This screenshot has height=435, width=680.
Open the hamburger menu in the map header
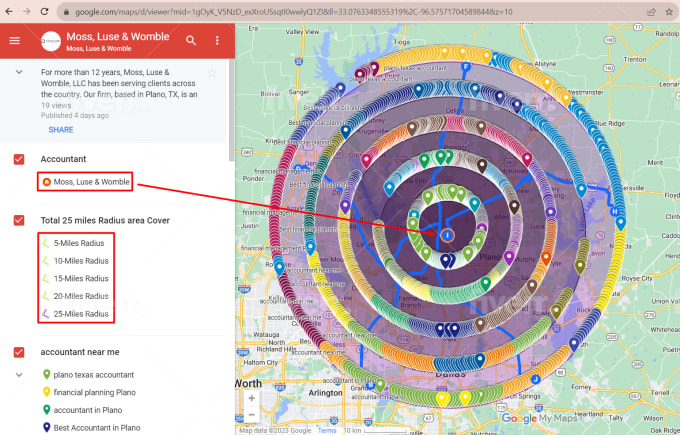pyautogui.click(x=14, y=41)
